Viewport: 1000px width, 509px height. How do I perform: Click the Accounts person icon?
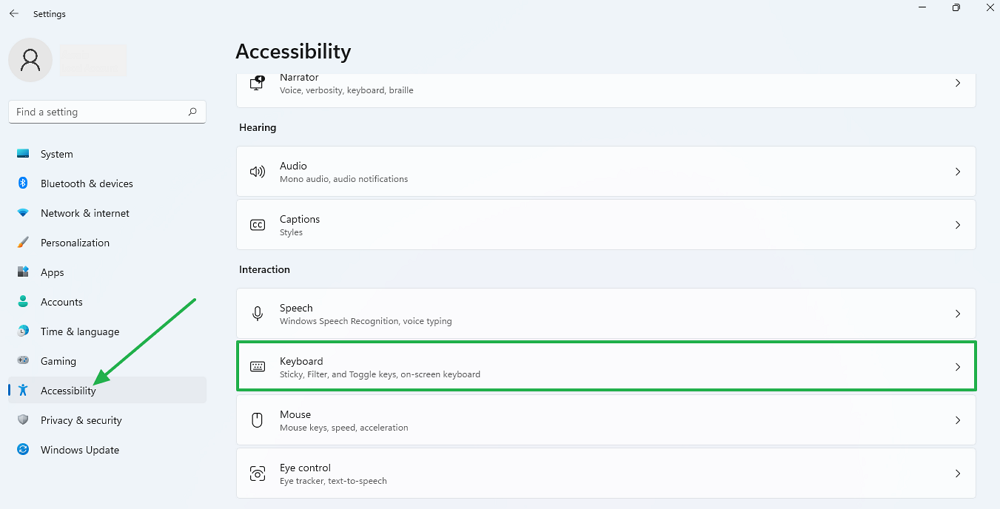coord(23,302)
